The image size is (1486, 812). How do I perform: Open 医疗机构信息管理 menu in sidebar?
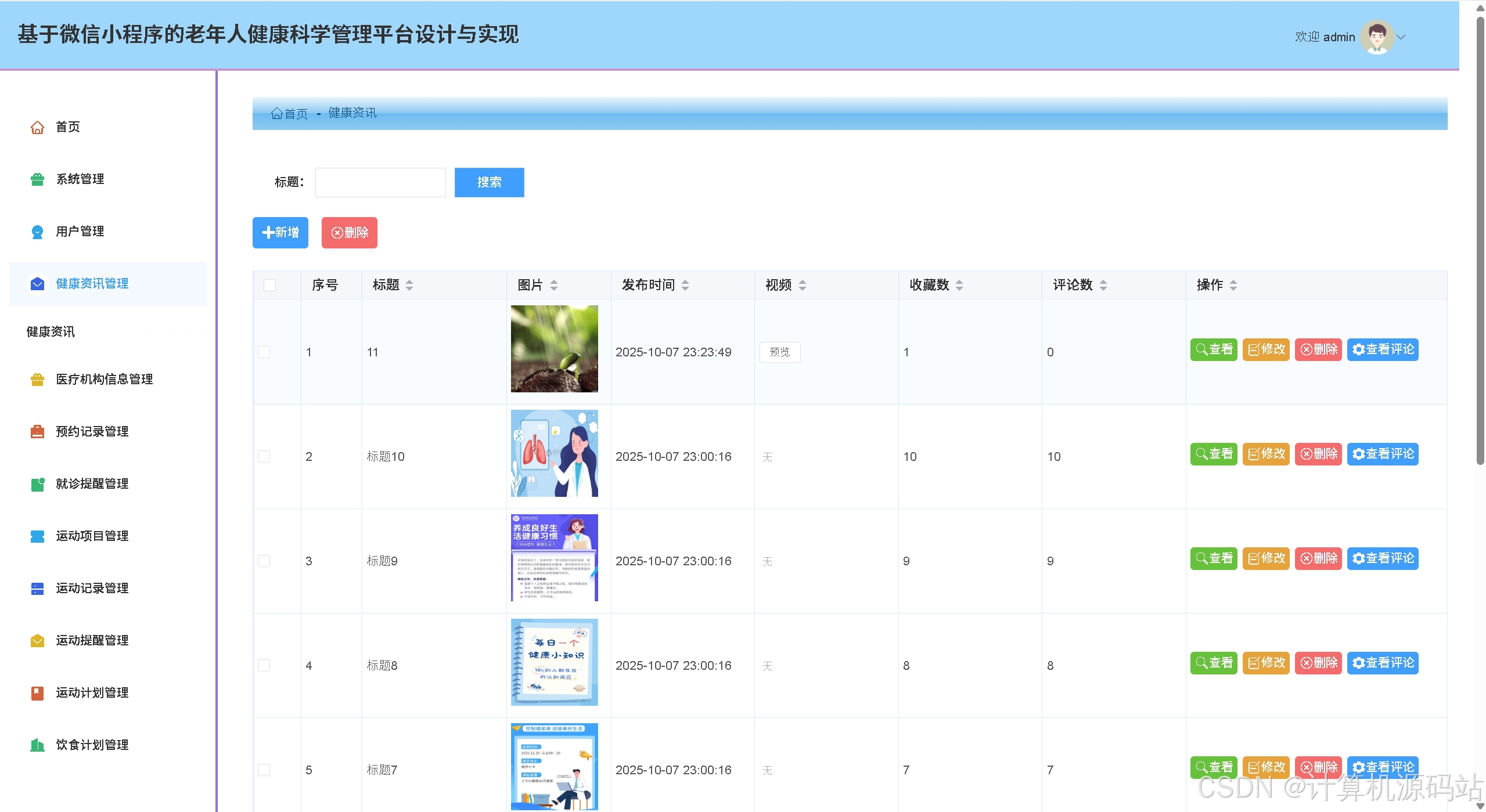[x=108, y=380]
